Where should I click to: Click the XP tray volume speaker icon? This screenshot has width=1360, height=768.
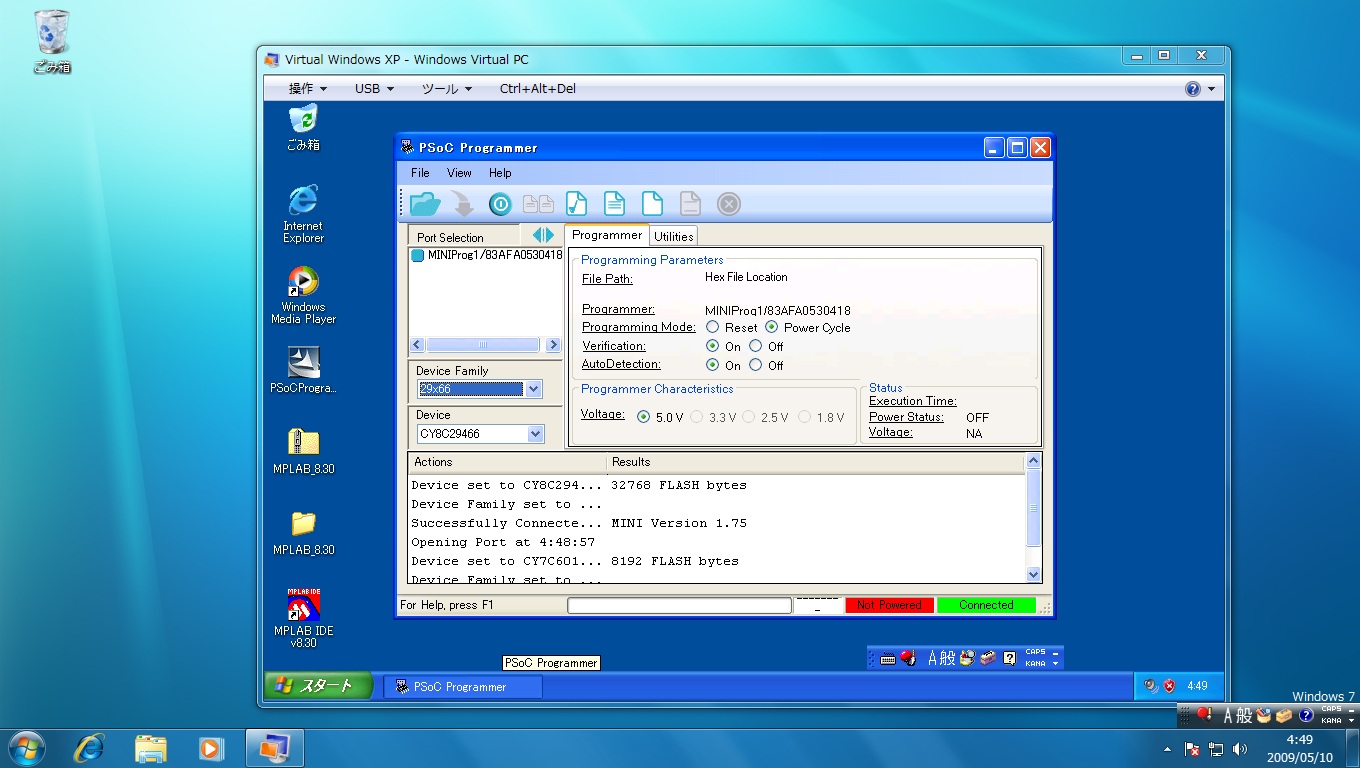[x=1152, y=686]
